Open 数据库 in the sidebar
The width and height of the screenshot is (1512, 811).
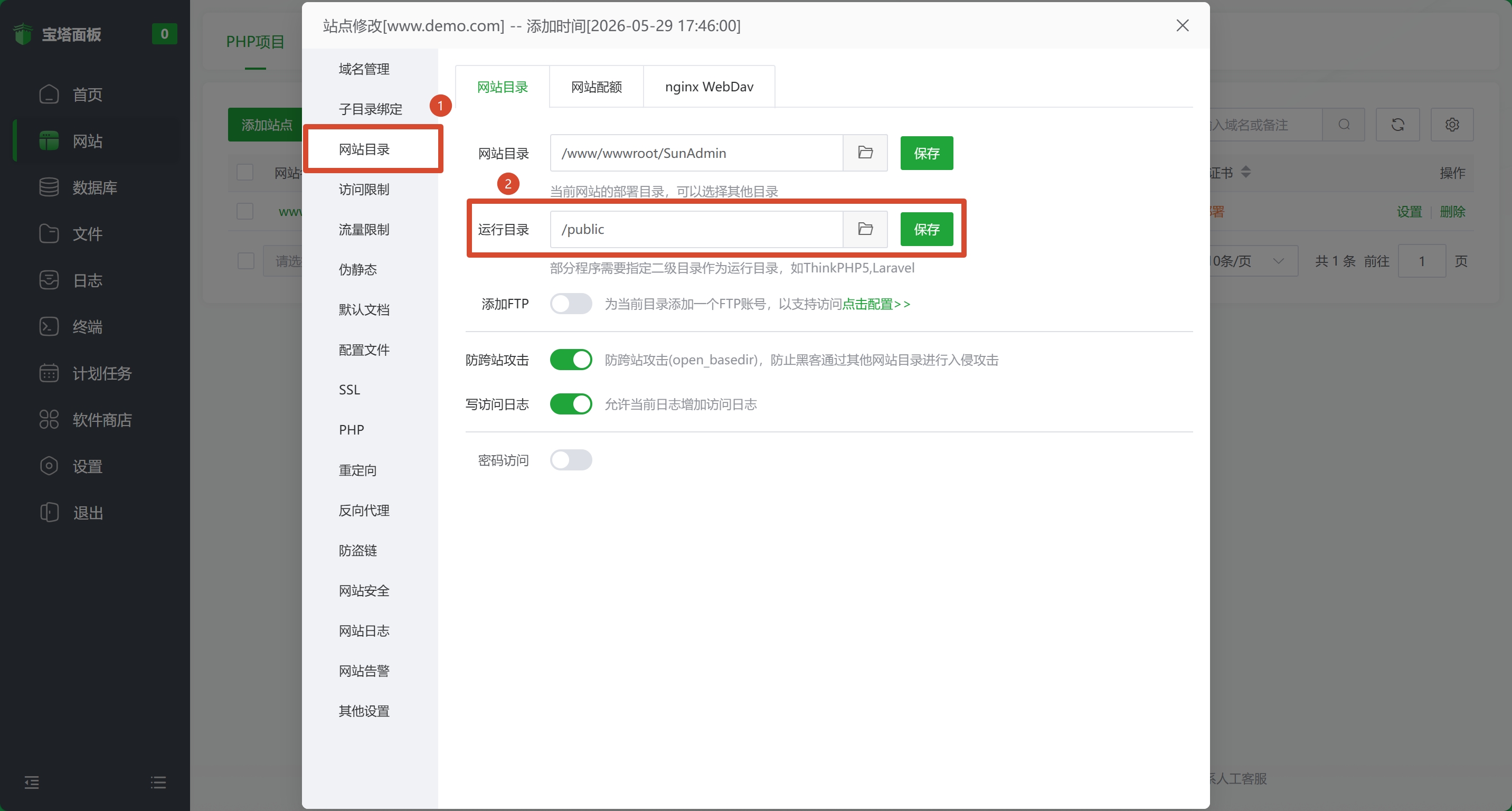(96, 187)
